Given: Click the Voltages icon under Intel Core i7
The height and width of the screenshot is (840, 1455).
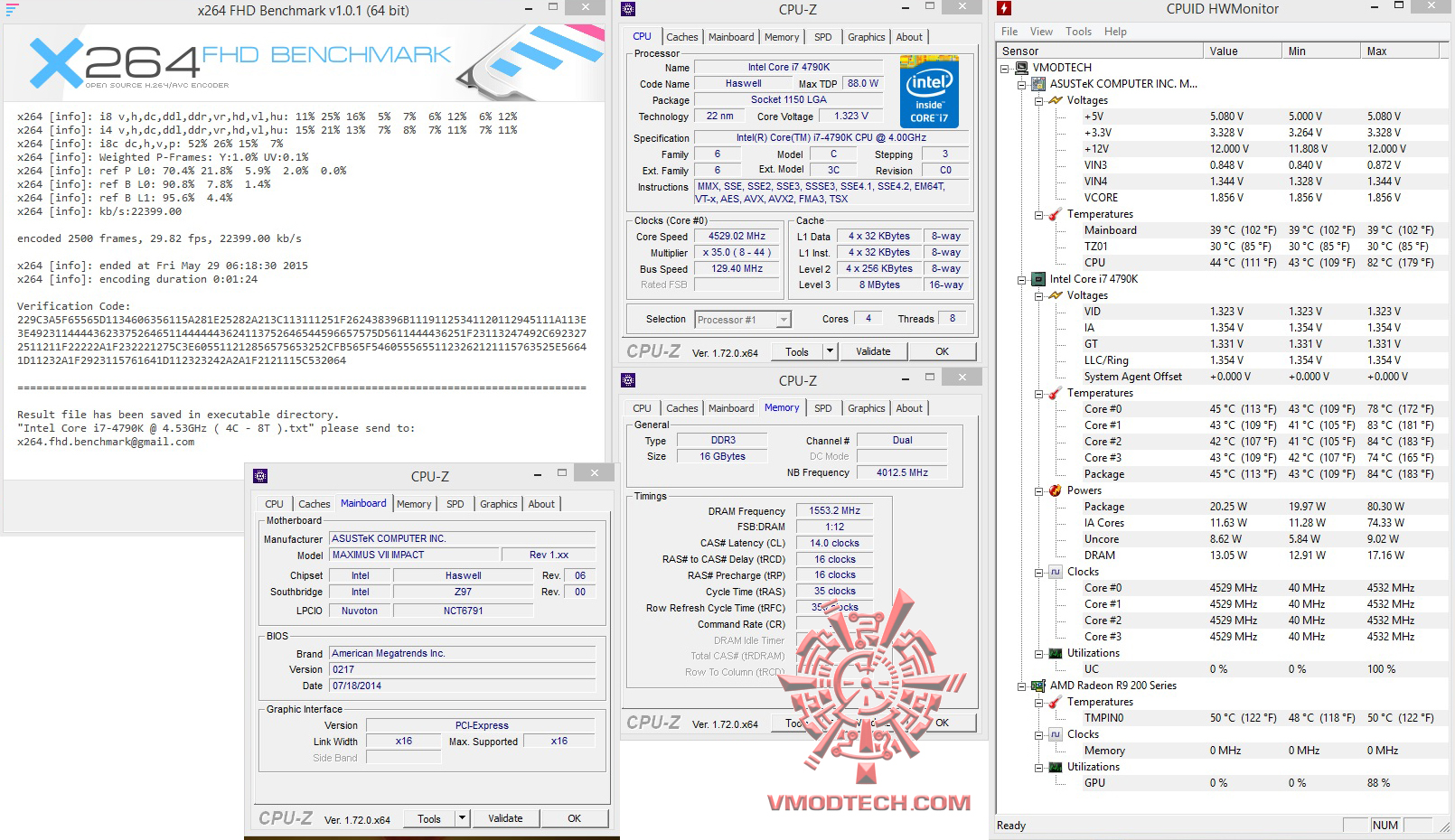Looking at the screenshot, I should pyautogui.click(x=1056, y=295).
